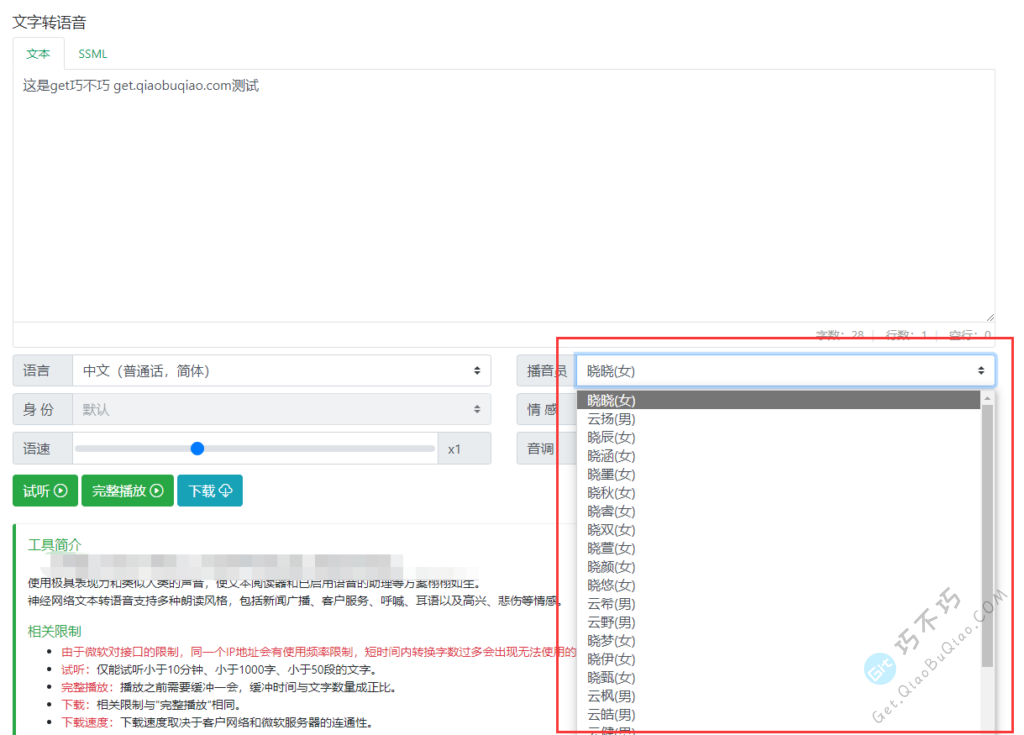
Task: Expand the 身份 role dropdown
Action: [x=281, y=409]
